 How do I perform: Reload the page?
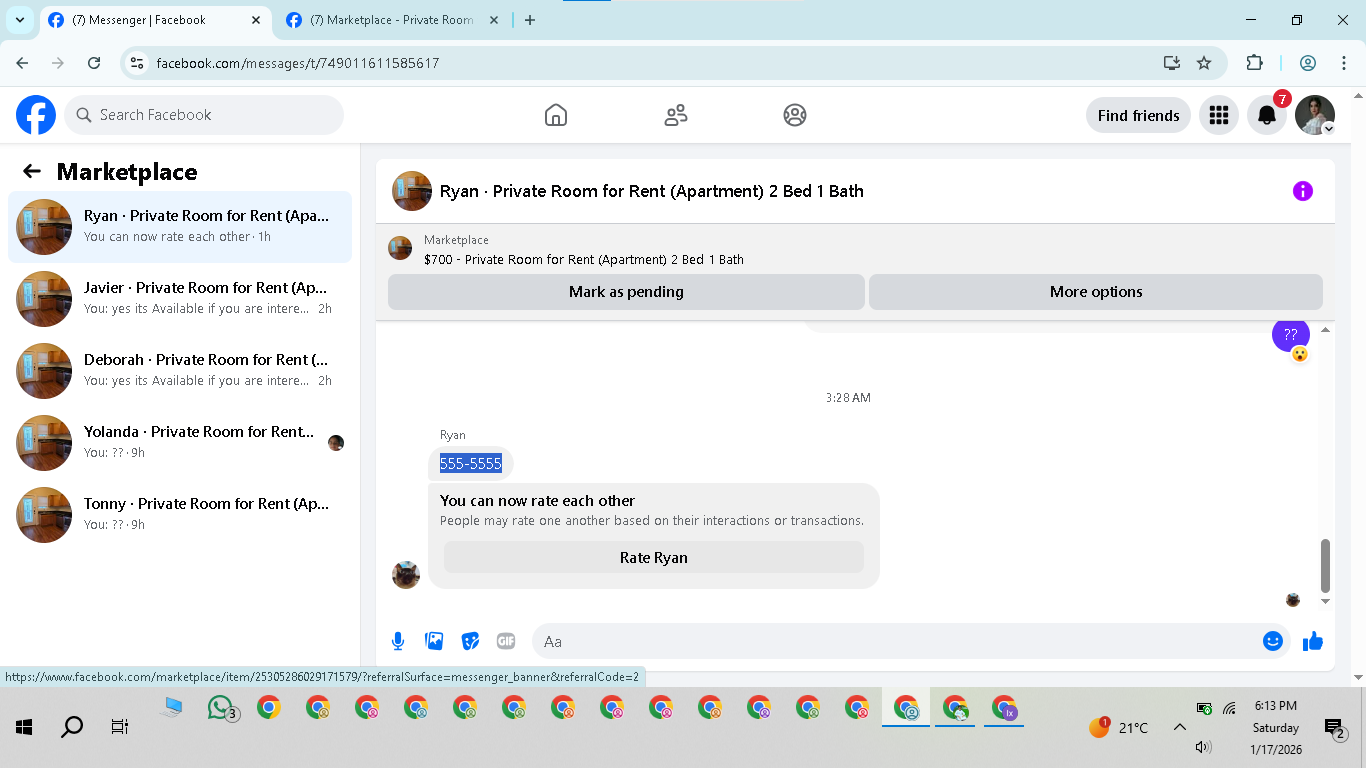94,63
